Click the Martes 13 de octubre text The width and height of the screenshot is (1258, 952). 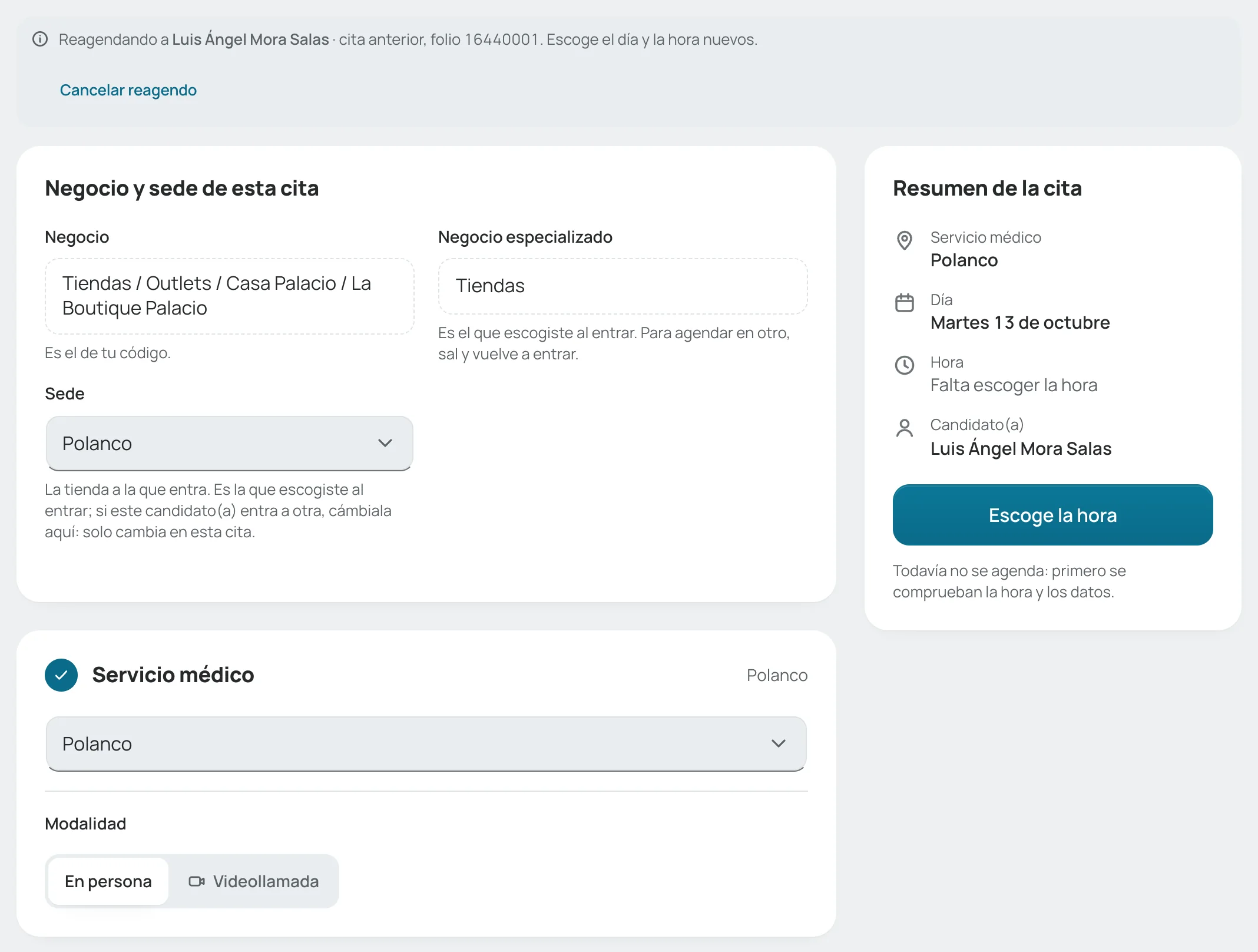[x=1020, y=323]
